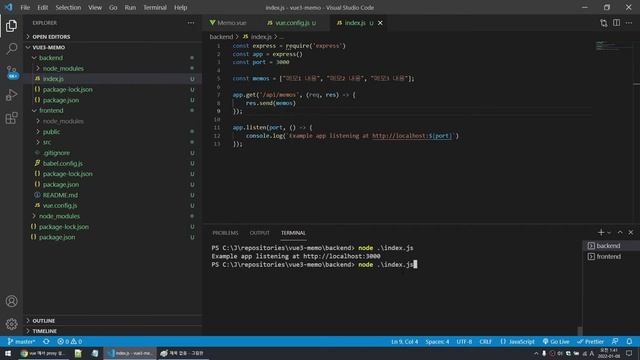The width and height of the screenshot is (640, 360).
Task: Open the Explorer view in activity bar
Action: coord(11,26)
